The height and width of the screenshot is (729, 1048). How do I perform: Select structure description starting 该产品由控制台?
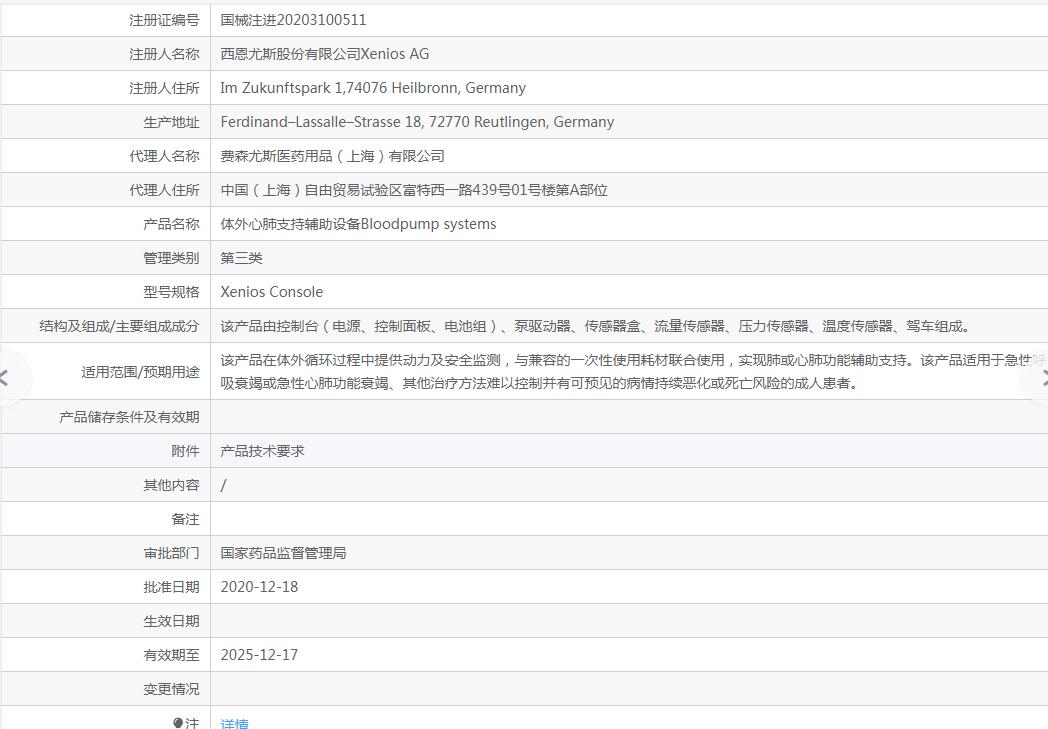point(595,326)
